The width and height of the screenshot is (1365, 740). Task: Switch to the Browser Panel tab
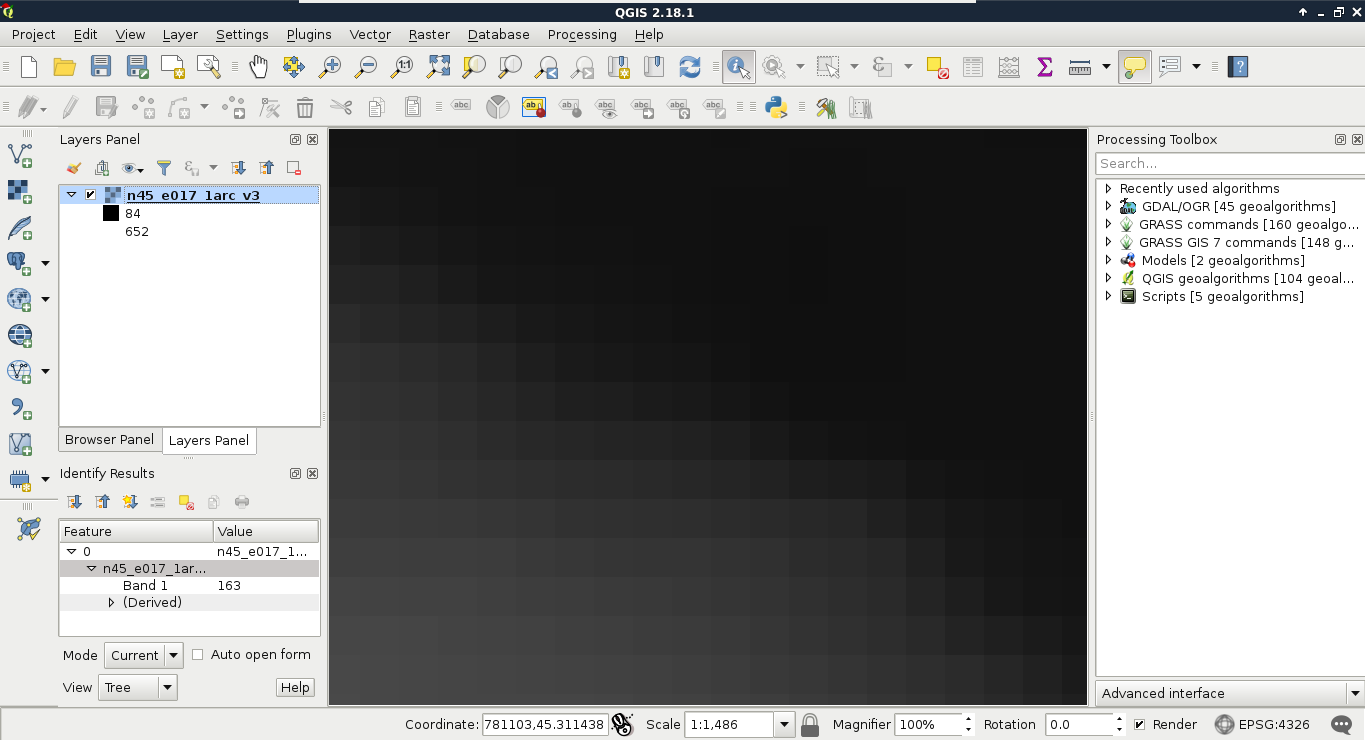[109, 440]
